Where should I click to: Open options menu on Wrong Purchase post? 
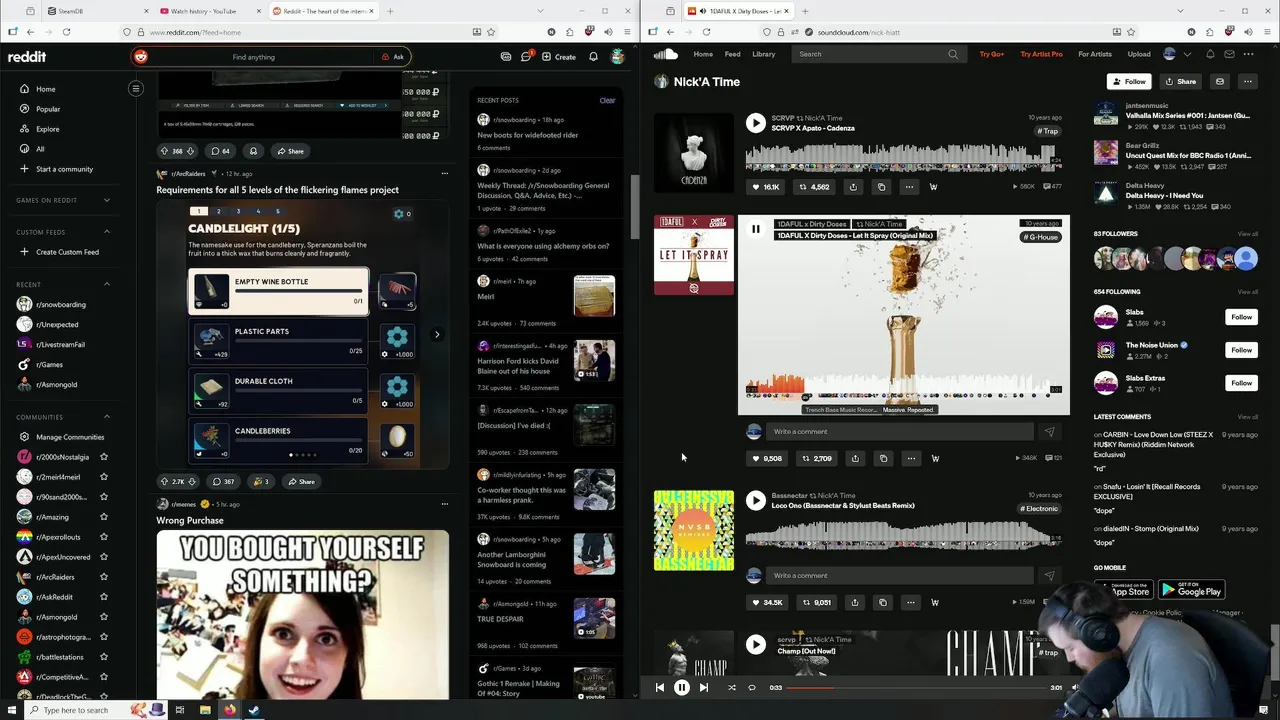(x=445, y=504)
